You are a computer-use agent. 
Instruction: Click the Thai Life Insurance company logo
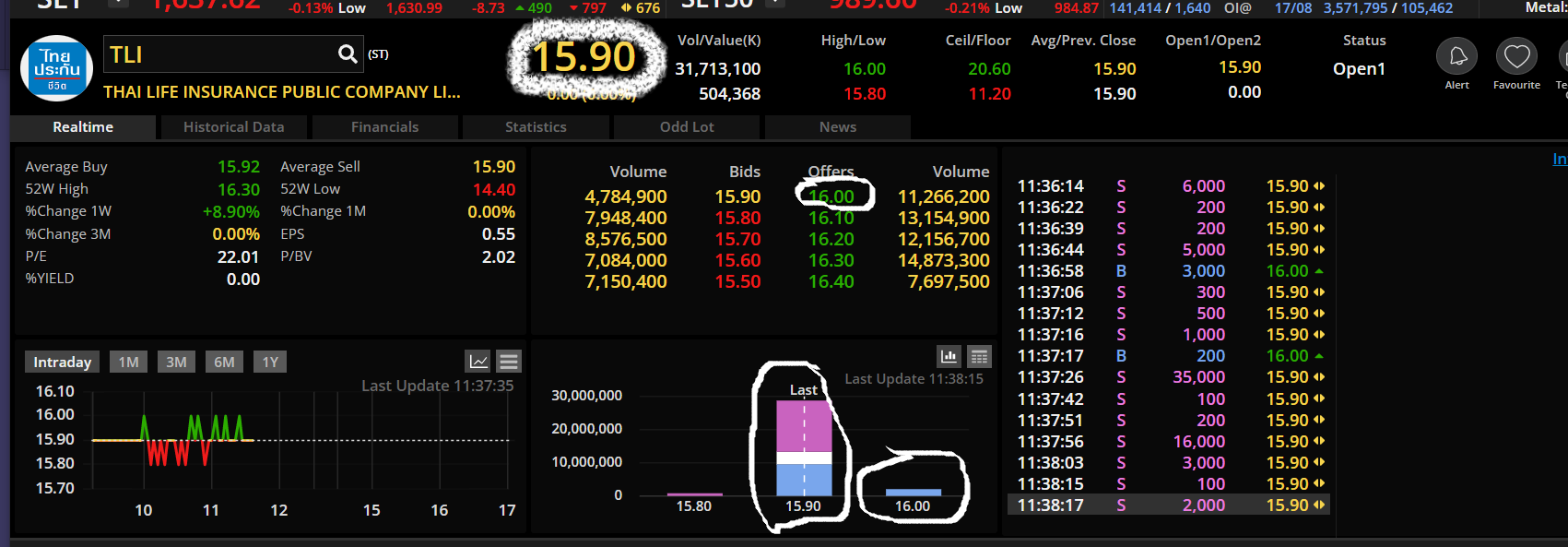pos(56,68)
